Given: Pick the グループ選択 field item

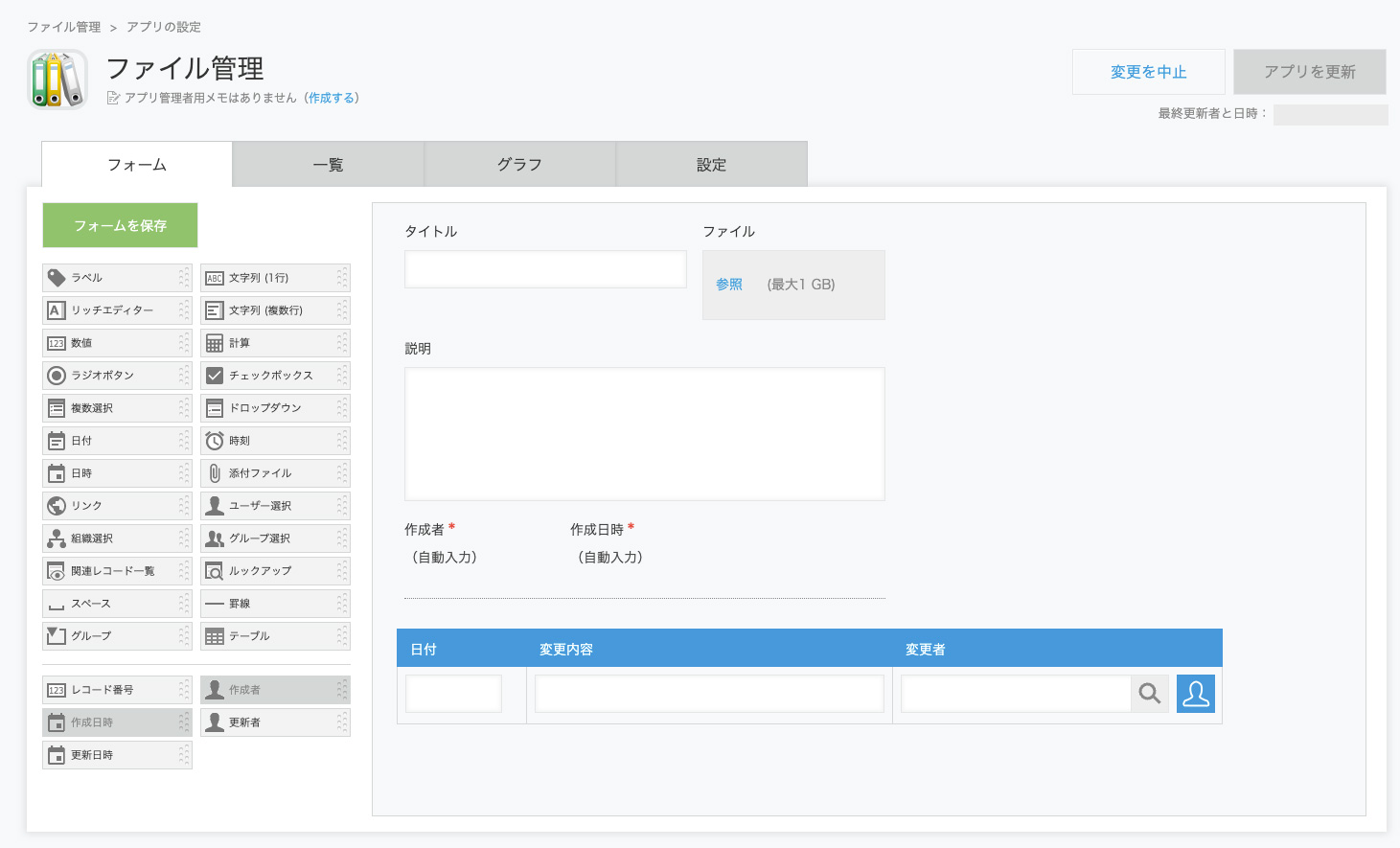Looking at the screenshot, I should point(275,539).
